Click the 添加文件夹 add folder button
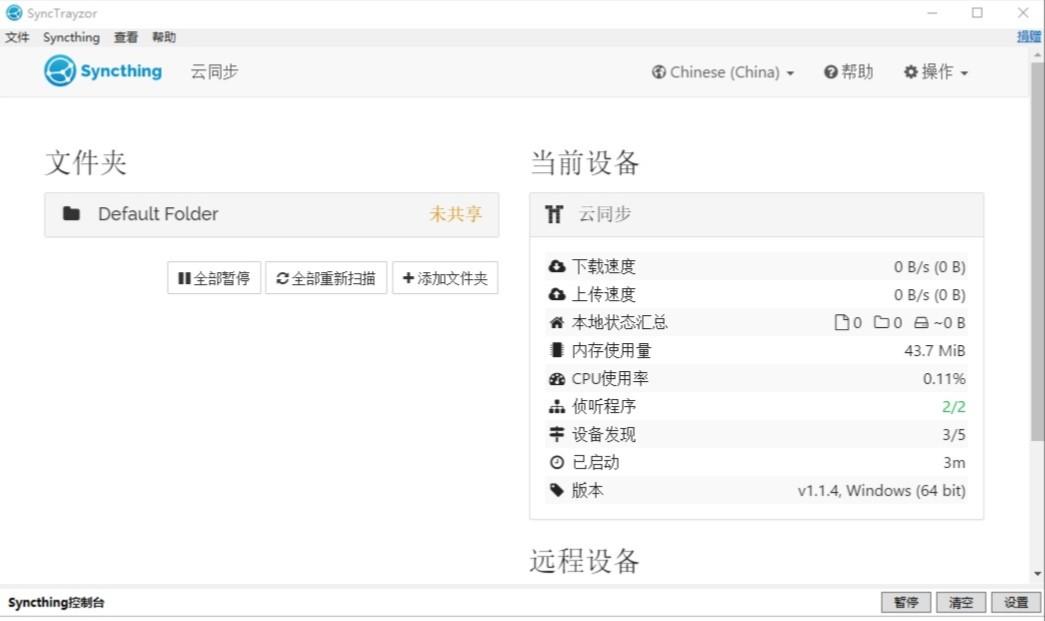This screenshot has width=1045, height=621. click(445, 278)
